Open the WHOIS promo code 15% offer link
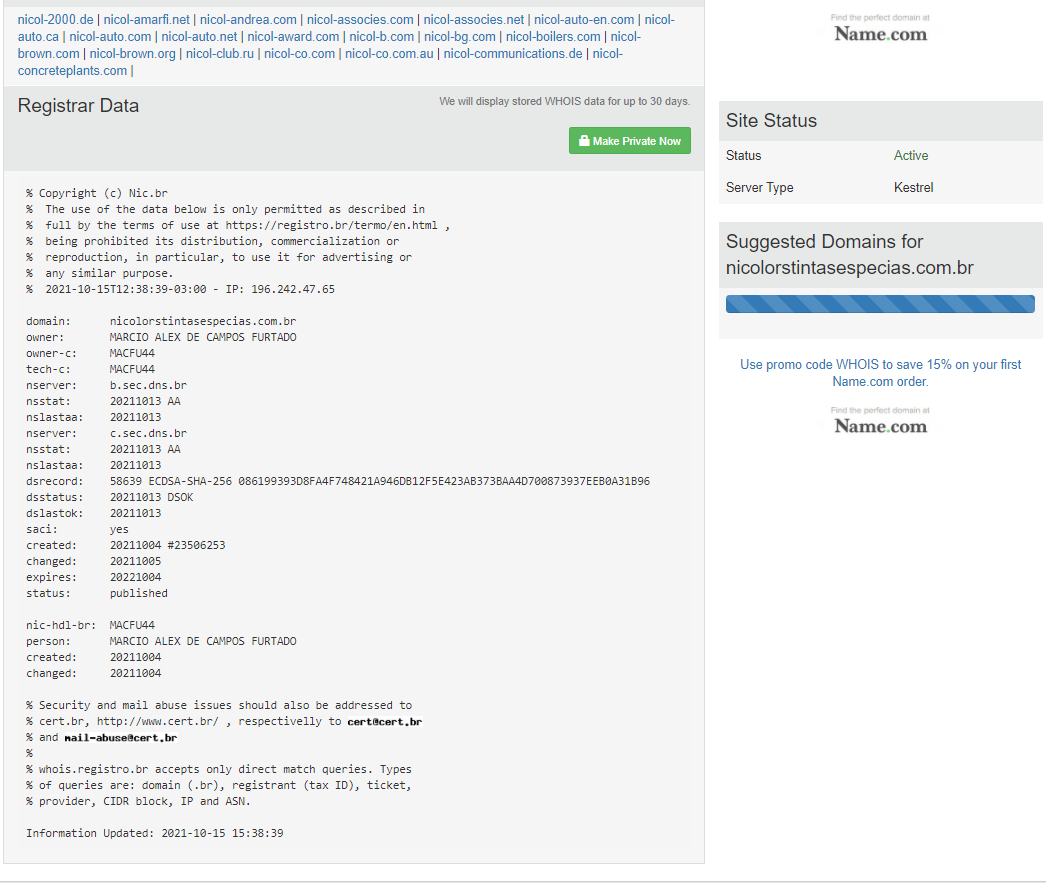The width and height of the screenshot is (1046, 883). (880, 373)
